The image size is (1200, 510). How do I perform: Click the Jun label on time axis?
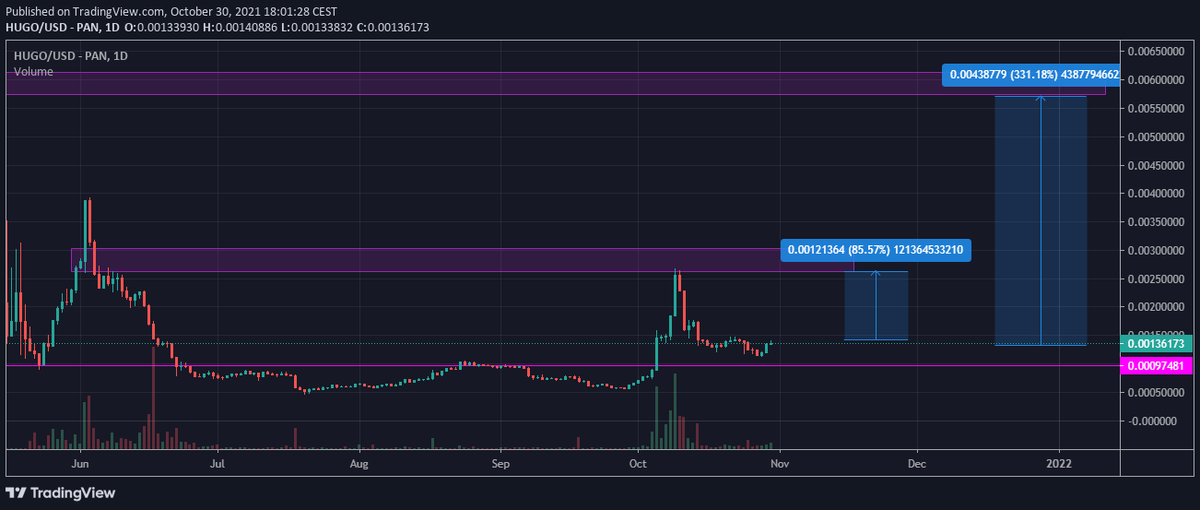coord(82,464)
